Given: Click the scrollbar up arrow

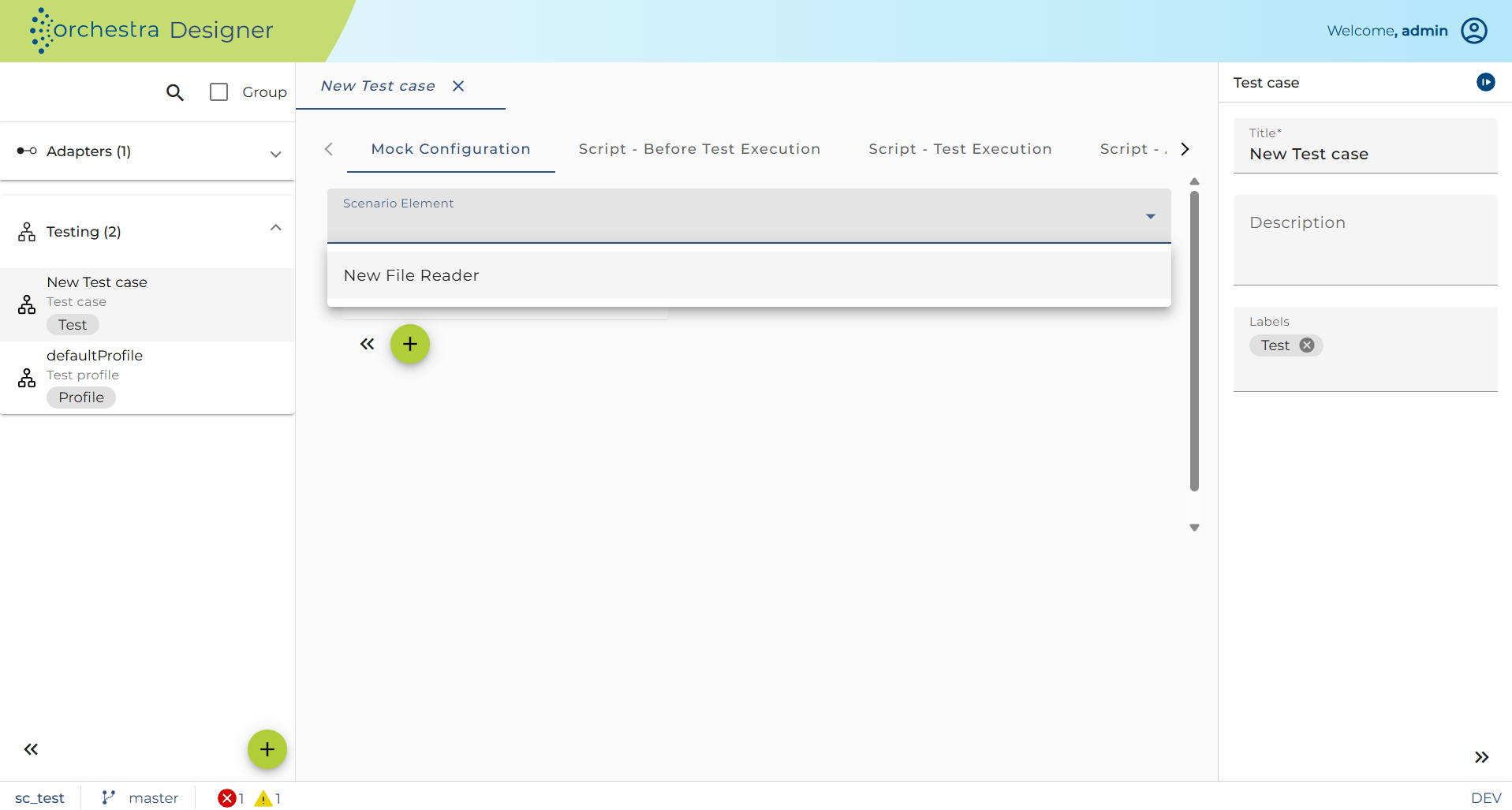Looking at the screenshot, I should [1194, 181].
